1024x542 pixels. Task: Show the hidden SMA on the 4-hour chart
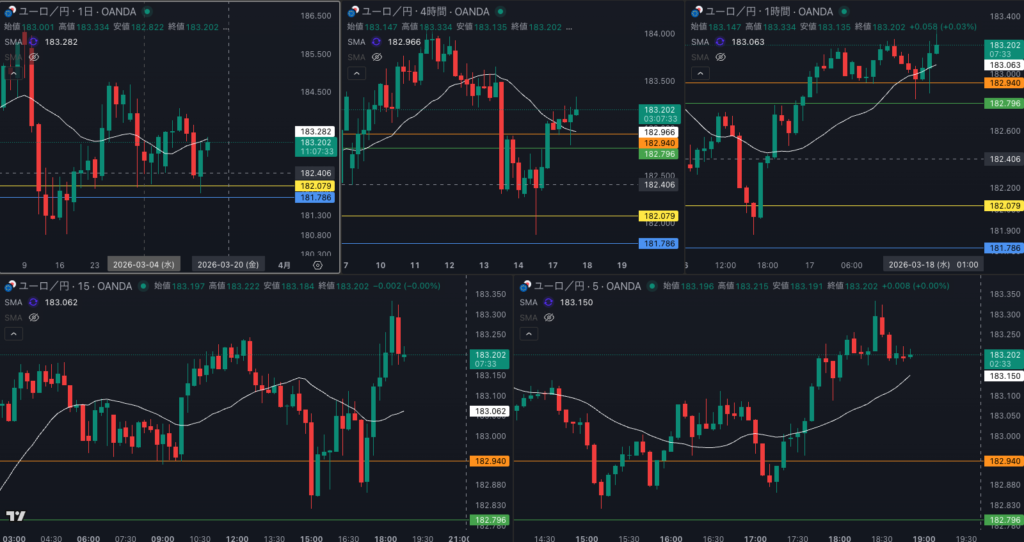click(x=376, y=57)
